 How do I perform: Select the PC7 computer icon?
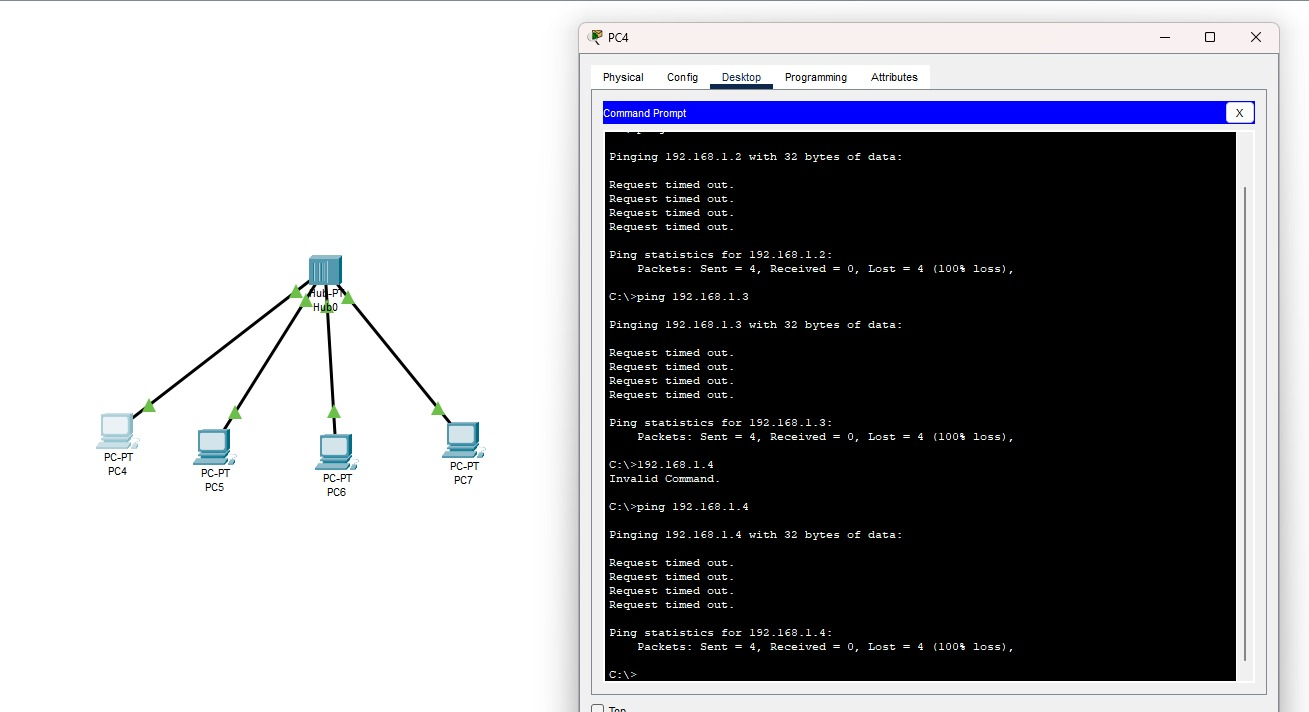coord(462,440)
